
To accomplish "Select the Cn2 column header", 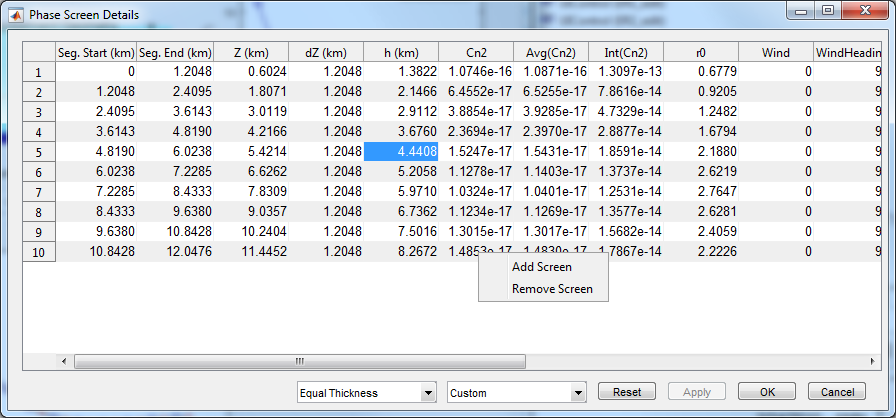I will [x=476, y=53].
